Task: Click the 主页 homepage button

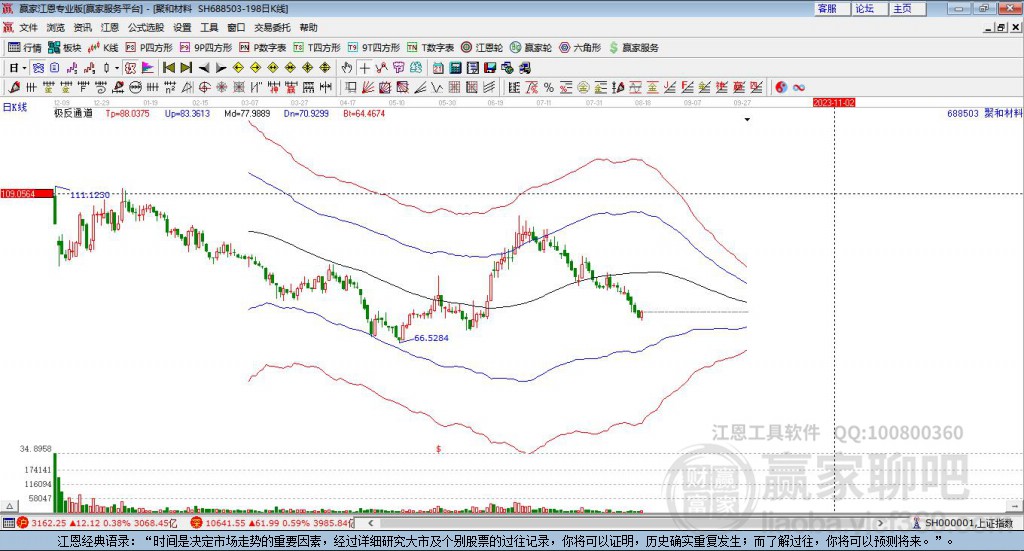Action: (908, 8)
